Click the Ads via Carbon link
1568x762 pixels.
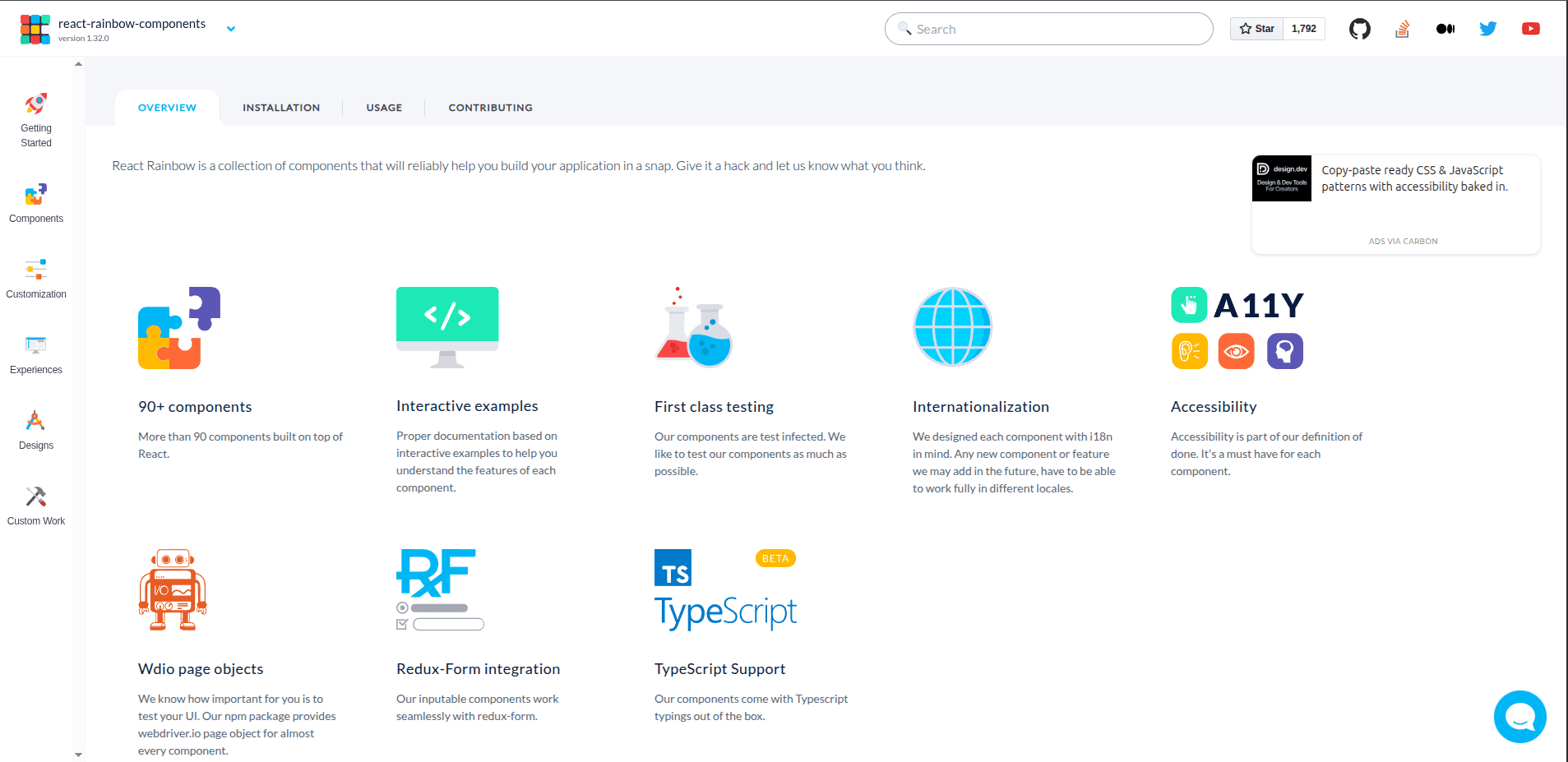[1403, 242]
